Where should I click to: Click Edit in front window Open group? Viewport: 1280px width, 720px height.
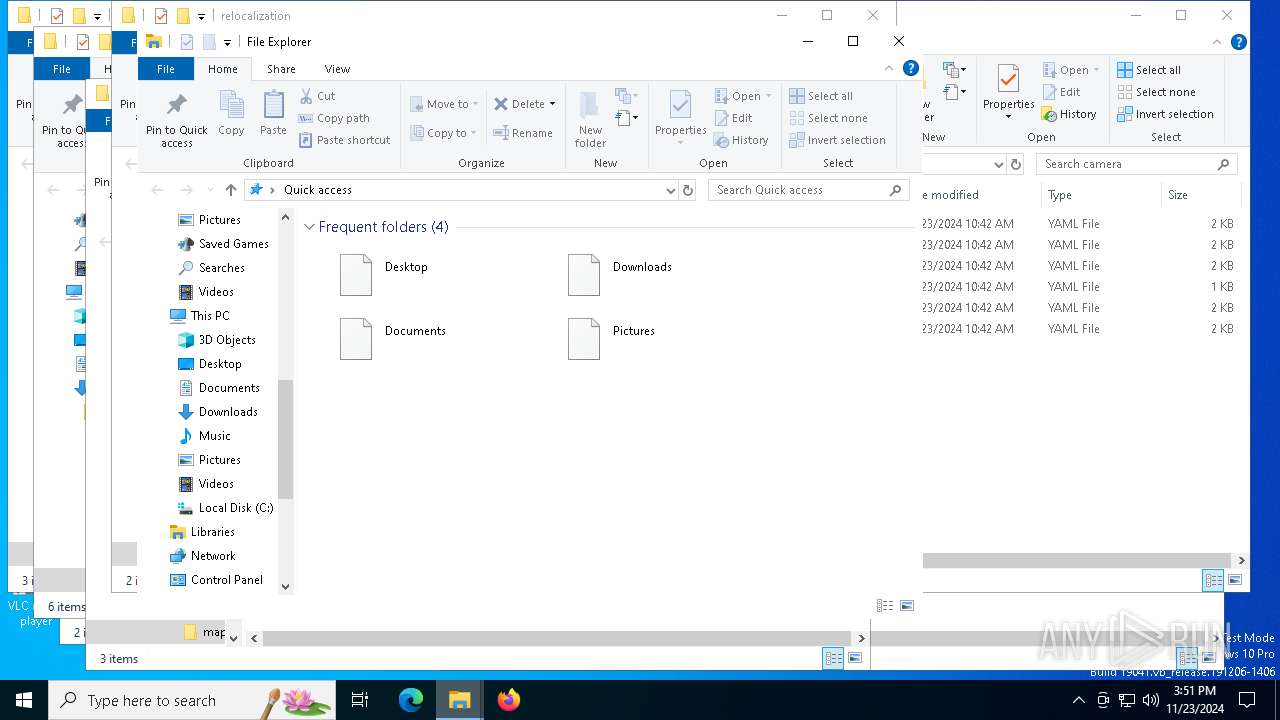pyautogui.click(x=733, y=118)
